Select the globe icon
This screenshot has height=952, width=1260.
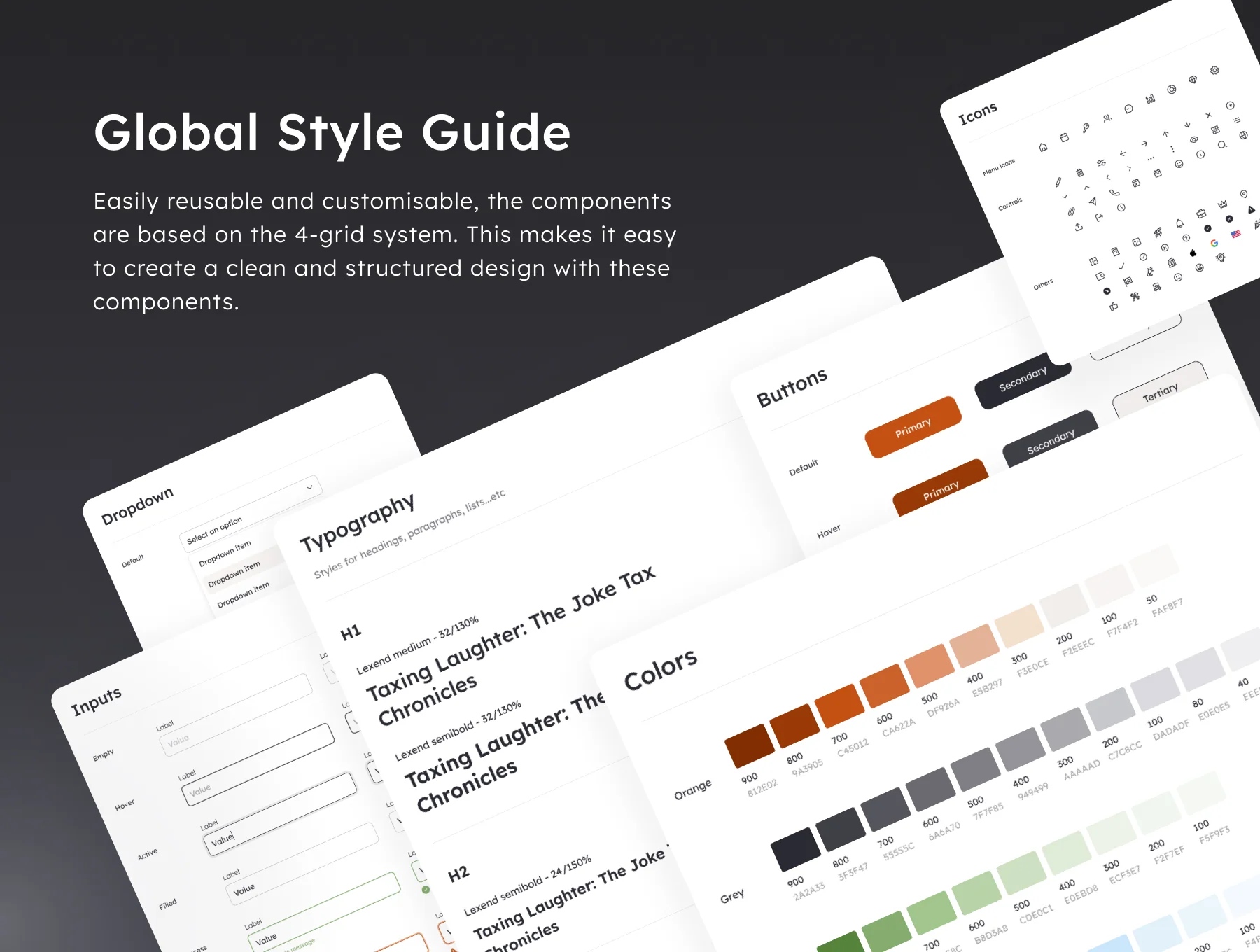pyautogui.click(x=1243, y=135)
